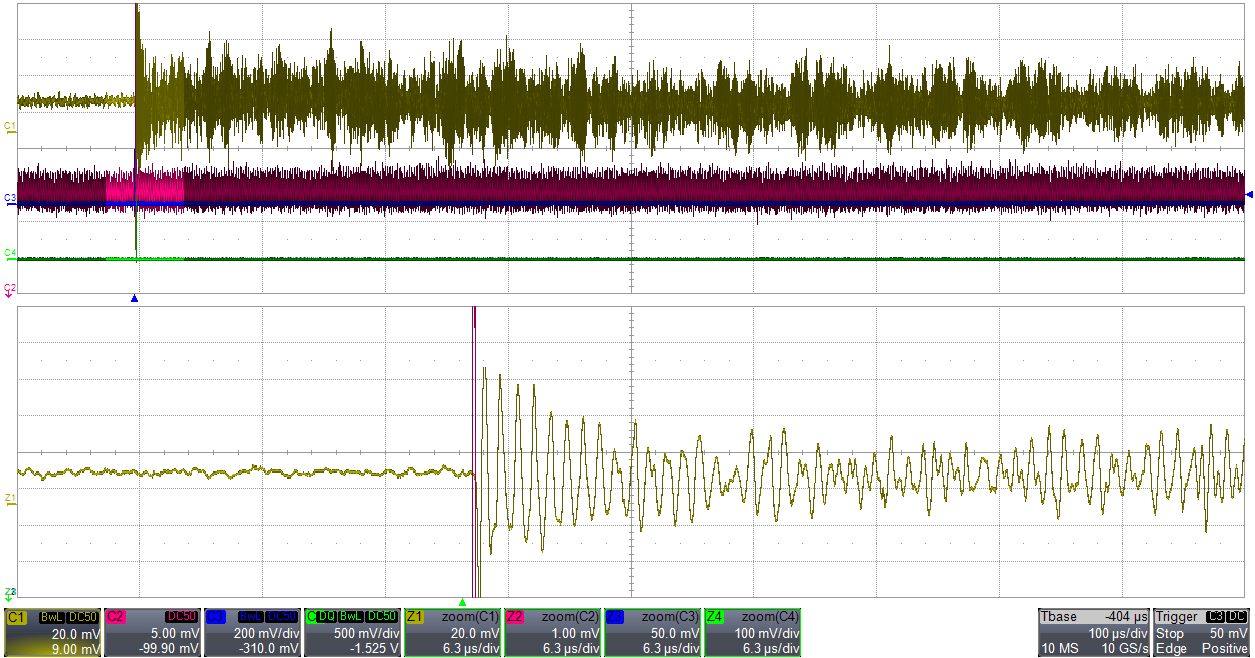Viewport: 1255px width, 658px height.
Task: Select the Z4 zoom(C4) descriptor
Action: pos(752,633)
